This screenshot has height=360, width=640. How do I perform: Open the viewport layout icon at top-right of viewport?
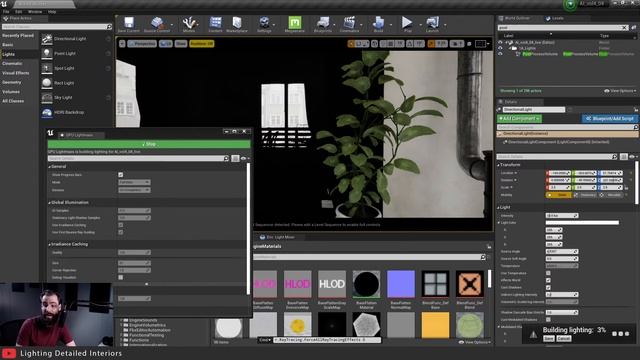(480, 44)
